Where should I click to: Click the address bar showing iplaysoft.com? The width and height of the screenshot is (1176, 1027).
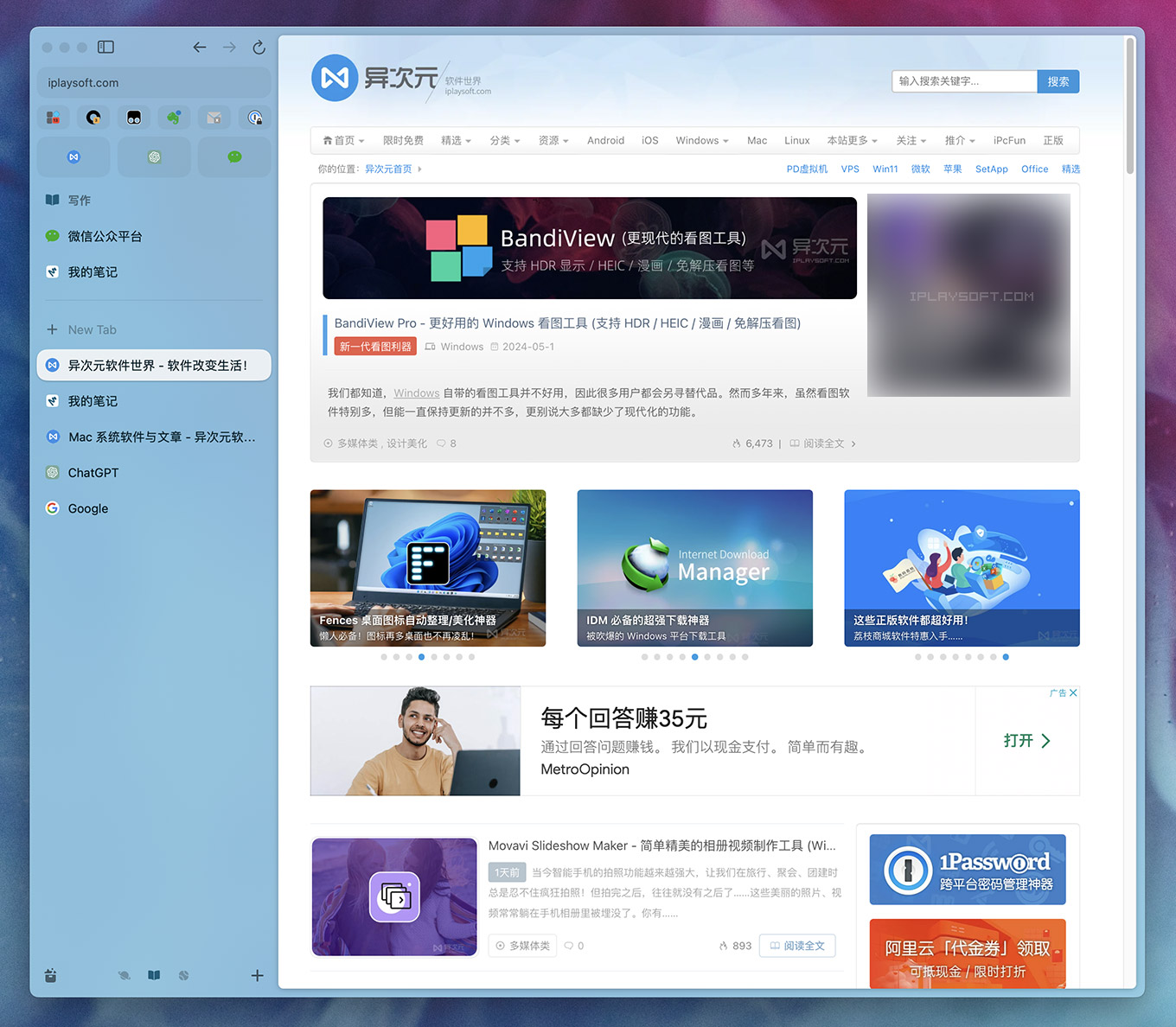[x=154, y=82]
